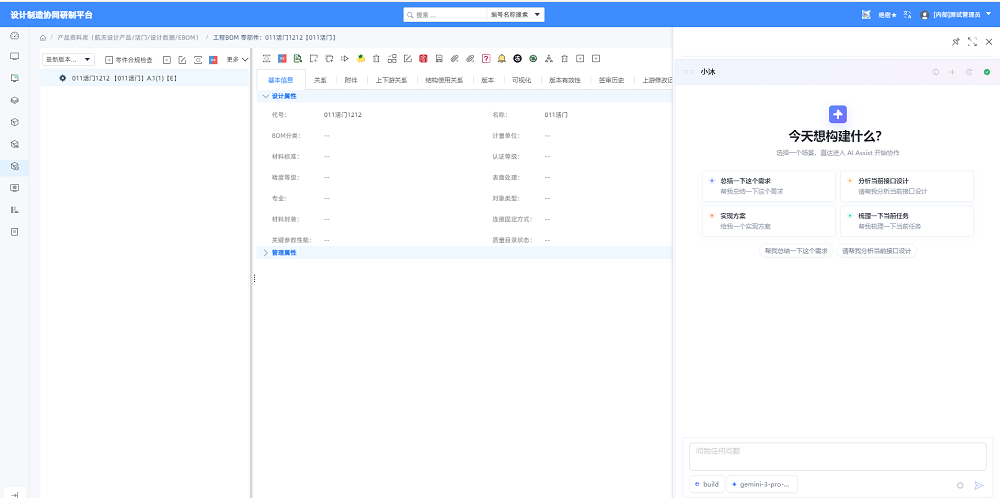
Task: Click the yellow bell notification icon
Action: (x=502, y=59)
